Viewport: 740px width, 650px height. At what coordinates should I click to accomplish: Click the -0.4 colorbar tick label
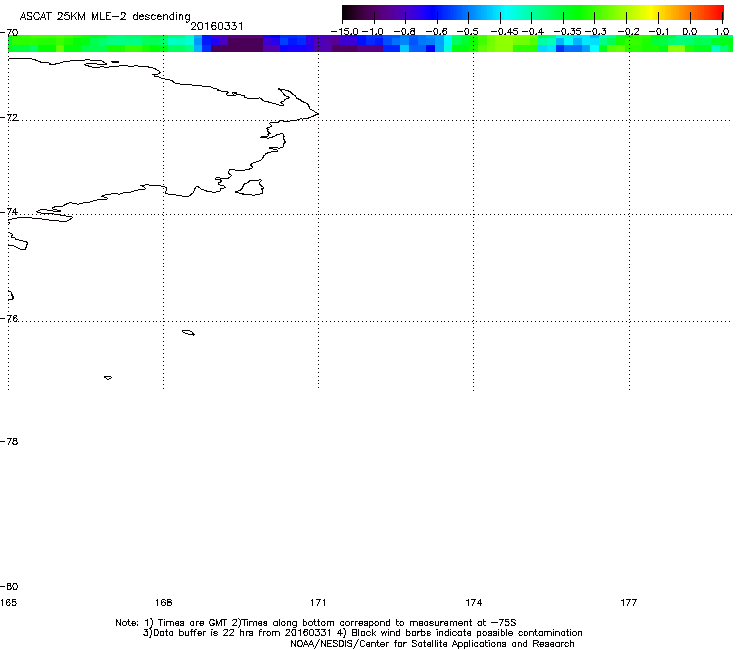pyautogui.click(x=533, y=32)
